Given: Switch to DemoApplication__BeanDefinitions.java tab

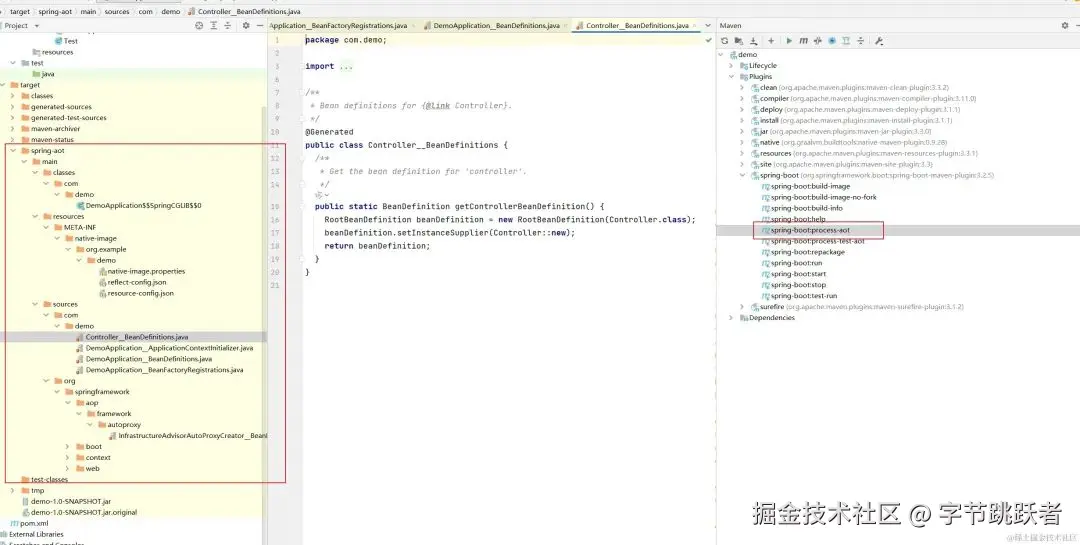Looking at the screenshot, I should [x=496, y=25].
